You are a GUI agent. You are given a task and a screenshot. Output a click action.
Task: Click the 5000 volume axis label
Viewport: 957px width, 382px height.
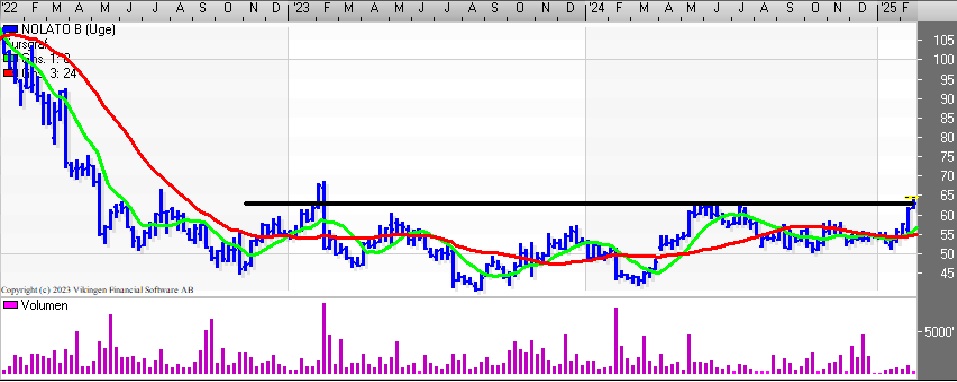[939, 332]
